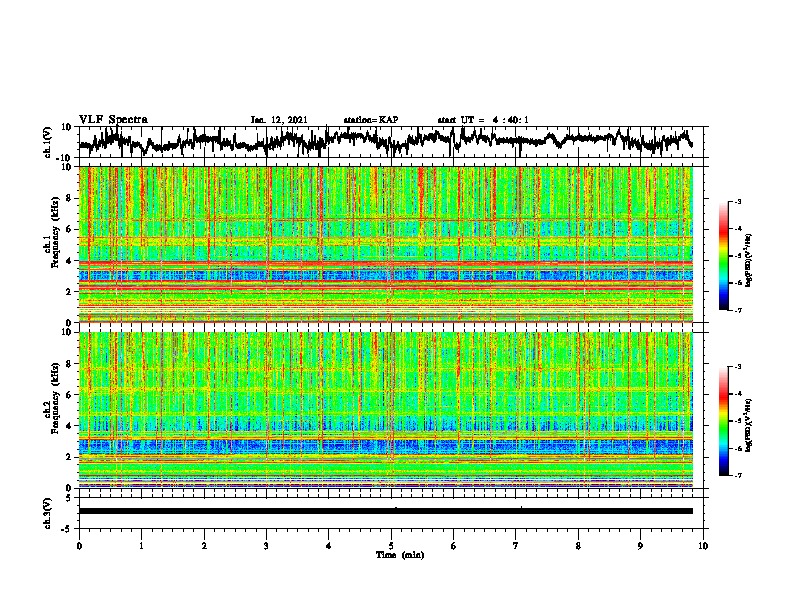The width and height of the screenshot is (792, 612).
Task: Click time axis tick label "1"
Action: click(141, 546)
